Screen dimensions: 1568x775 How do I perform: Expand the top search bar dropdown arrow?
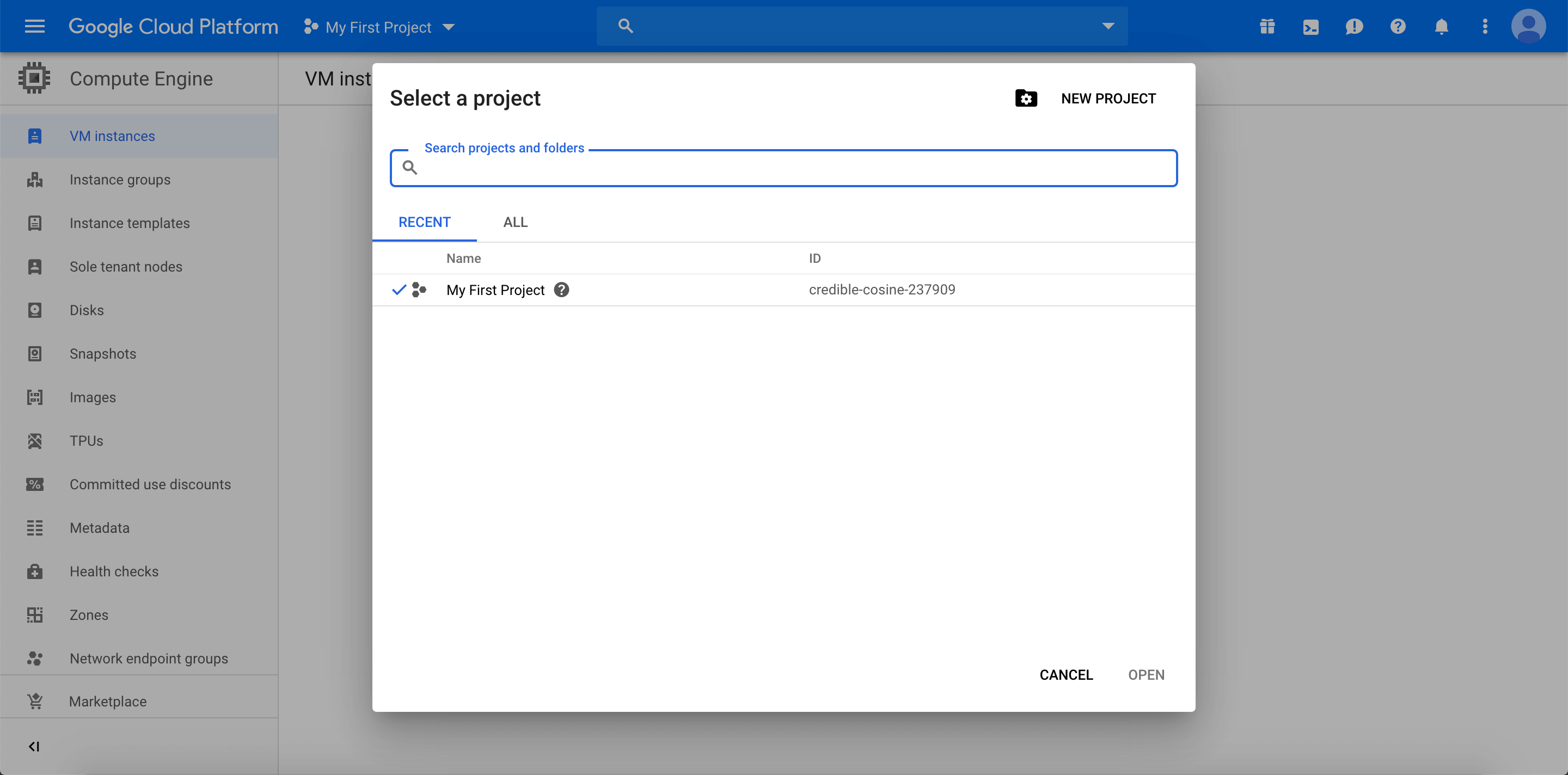(1108, 26)
